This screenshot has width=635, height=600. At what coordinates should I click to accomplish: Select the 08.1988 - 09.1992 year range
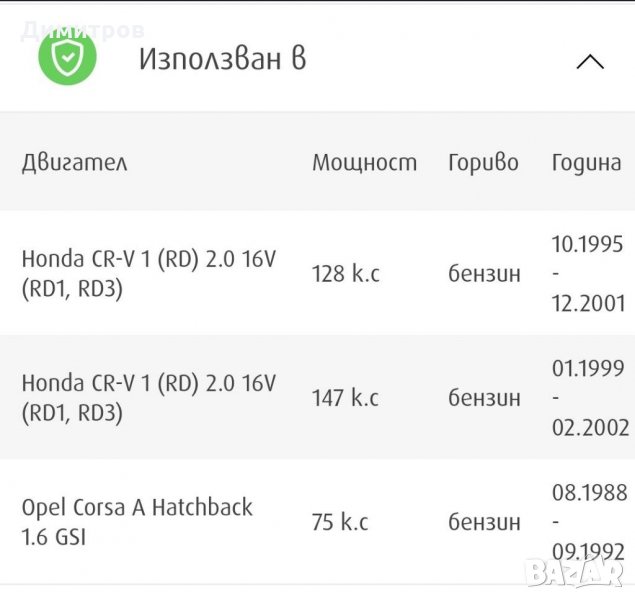pos(590,521)
